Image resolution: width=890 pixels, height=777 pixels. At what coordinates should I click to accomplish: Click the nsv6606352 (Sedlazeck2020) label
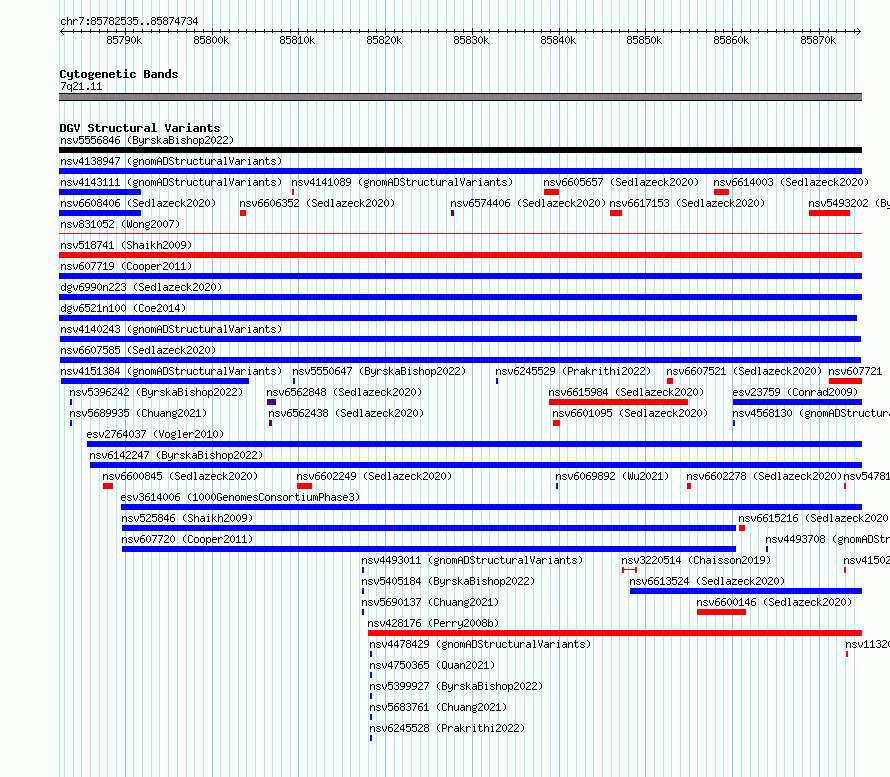[x=317, y=203]
